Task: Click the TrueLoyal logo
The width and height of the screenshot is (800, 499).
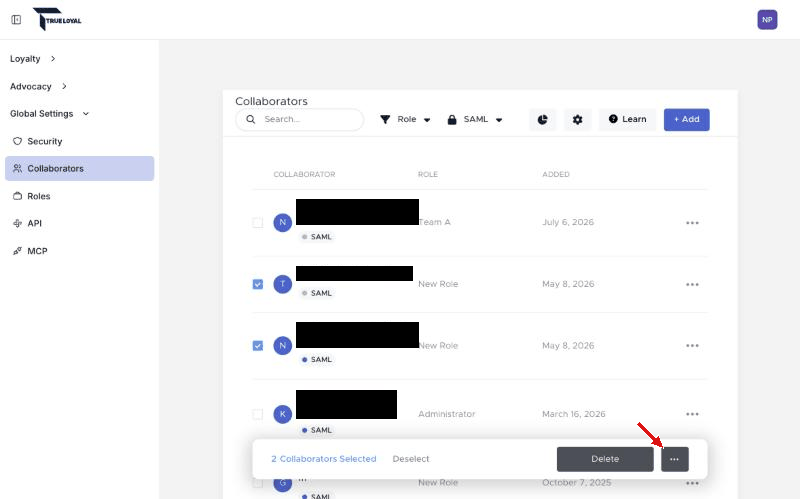Action: 57,19
